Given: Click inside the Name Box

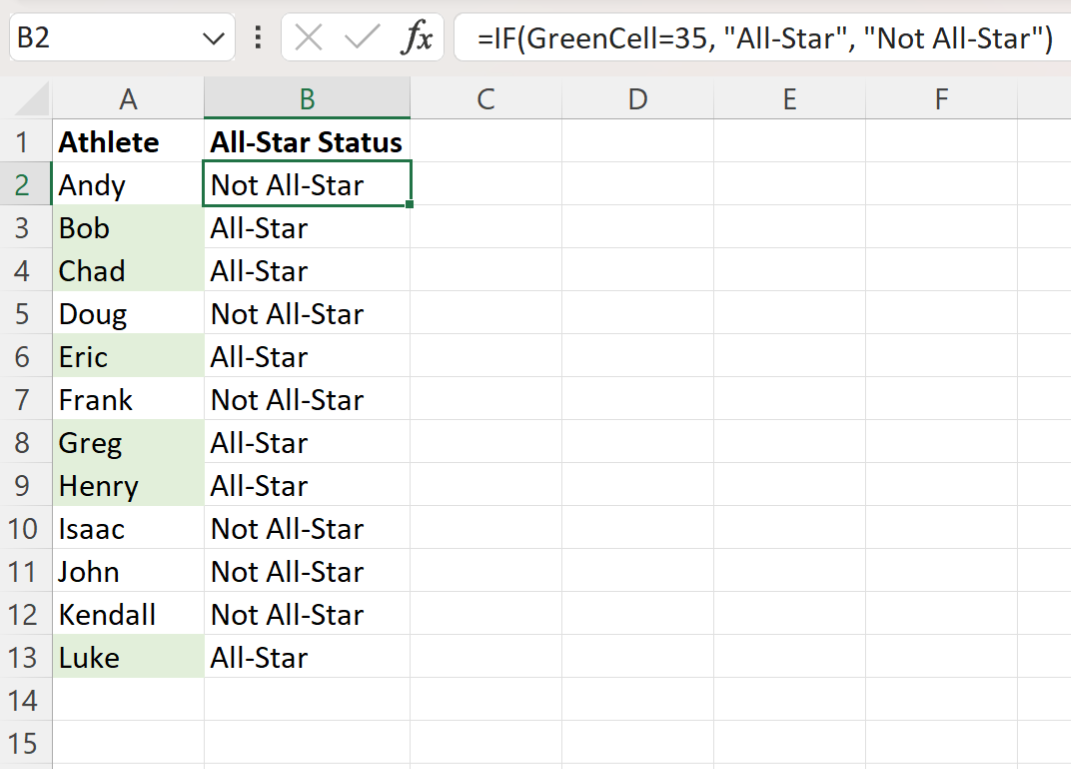Looking at the screenshot, I should coord(110,38).
